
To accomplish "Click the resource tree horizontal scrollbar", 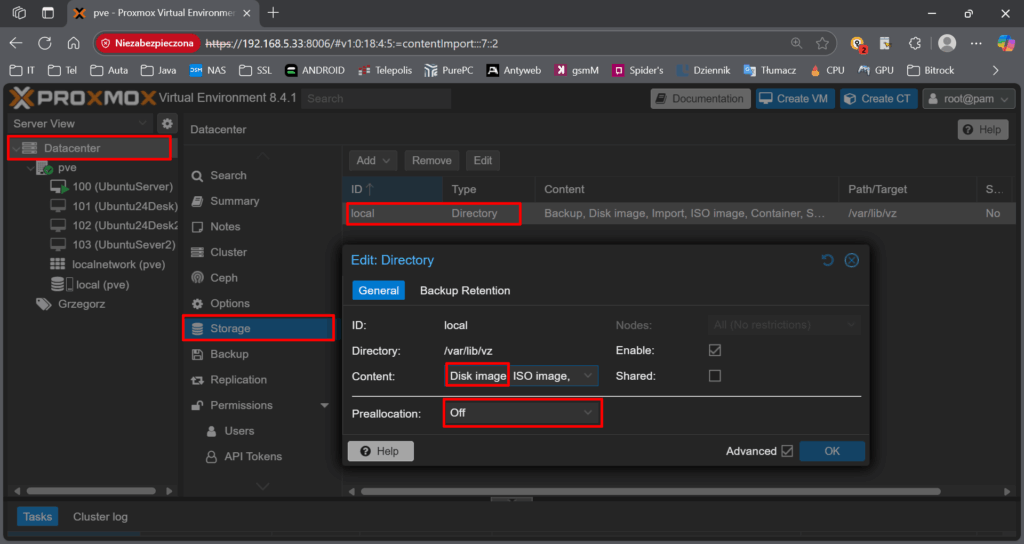I will tap(91, 490).
